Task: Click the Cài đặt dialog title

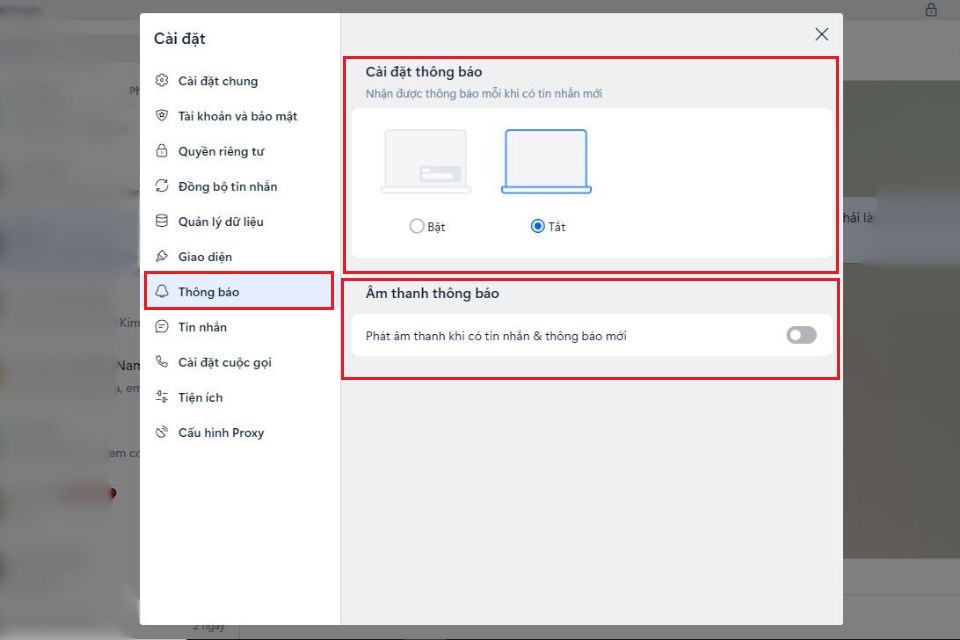Action: coord(179,39)
